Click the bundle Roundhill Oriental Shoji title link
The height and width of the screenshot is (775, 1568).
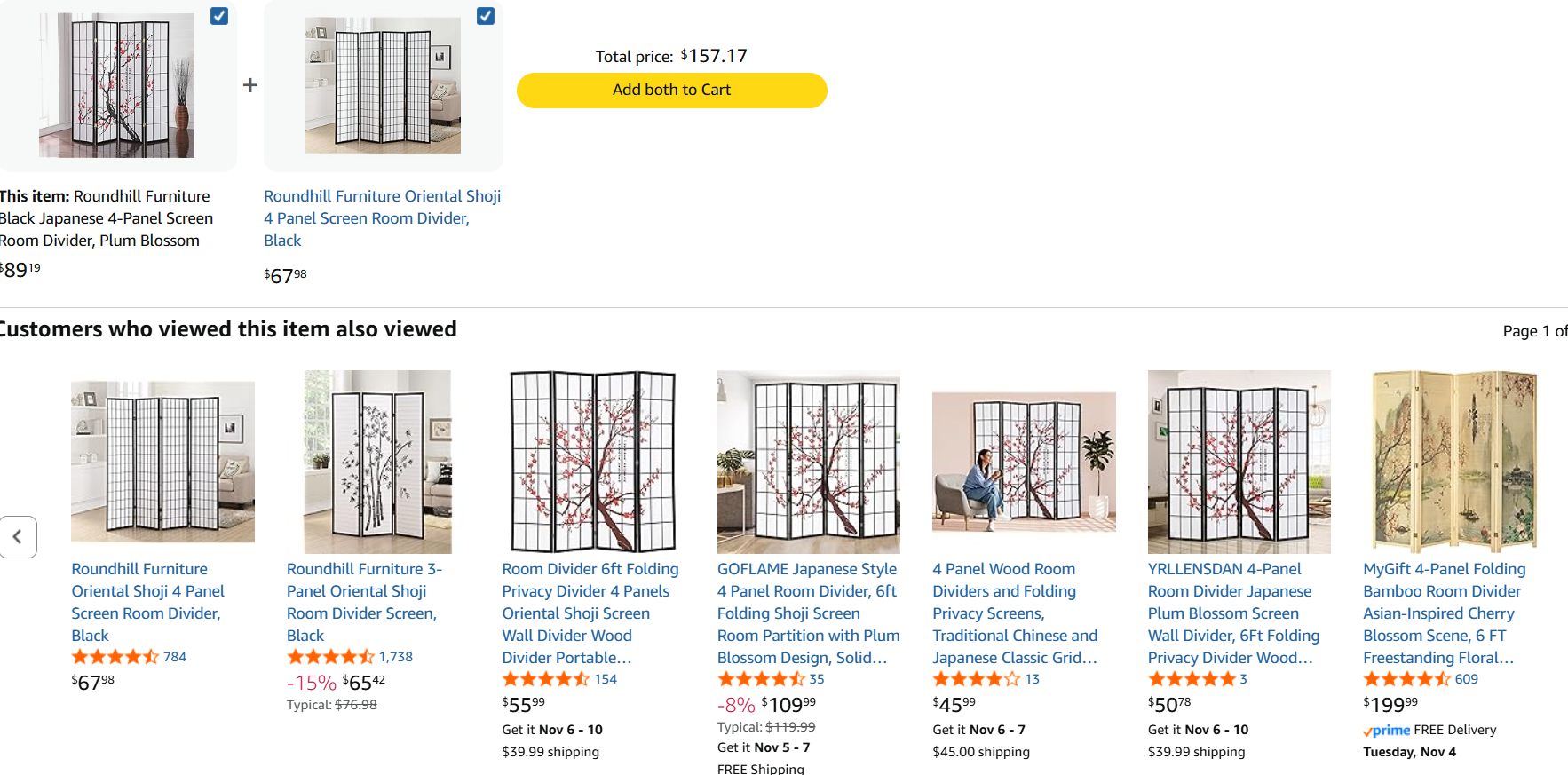click(x=382, y=217)
